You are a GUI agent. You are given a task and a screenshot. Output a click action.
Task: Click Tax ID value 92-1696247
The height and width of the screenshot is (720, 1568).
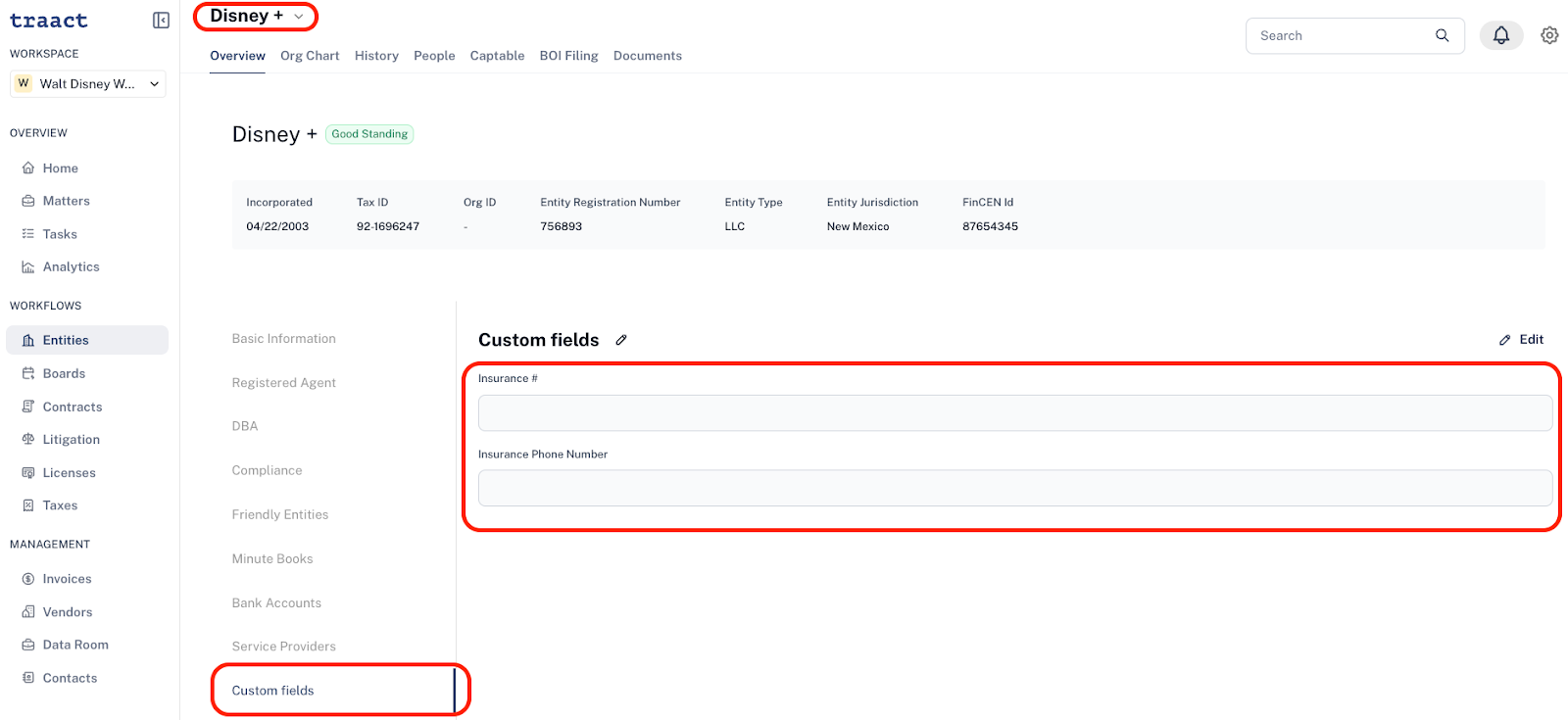388,226
